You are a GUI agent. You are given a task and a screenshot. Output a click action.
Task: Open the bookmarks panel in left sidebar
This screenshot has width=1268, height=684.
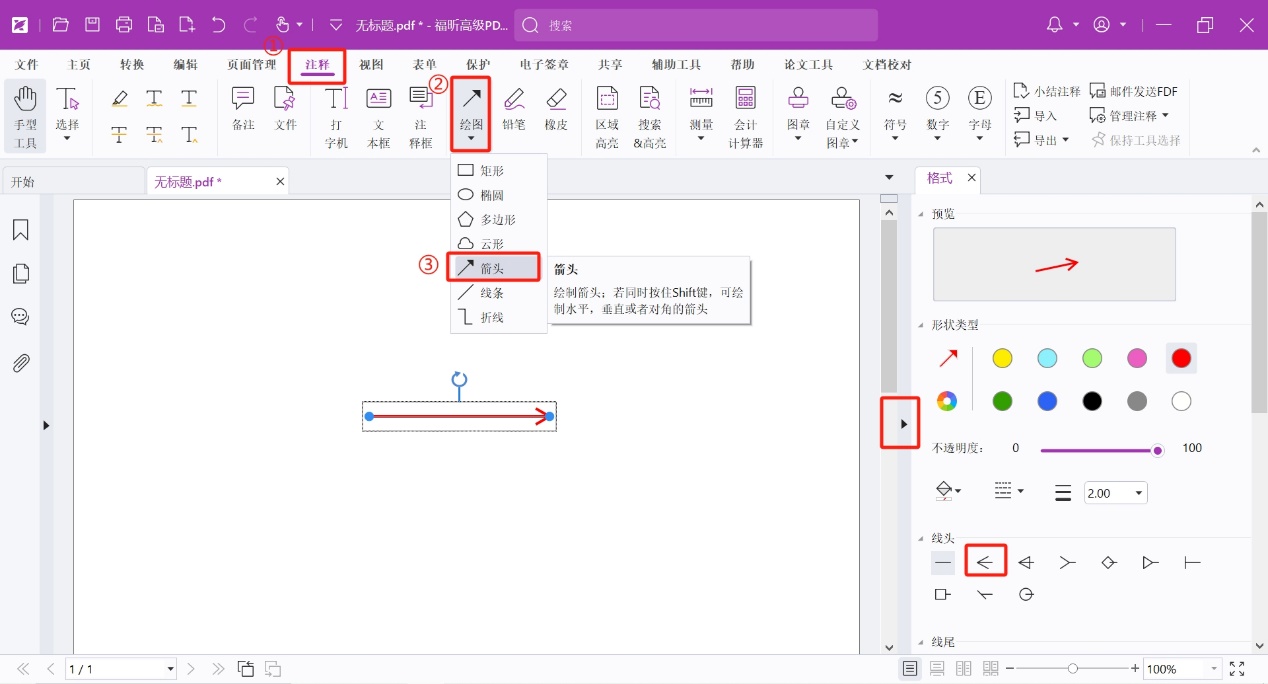pos(20,231)
